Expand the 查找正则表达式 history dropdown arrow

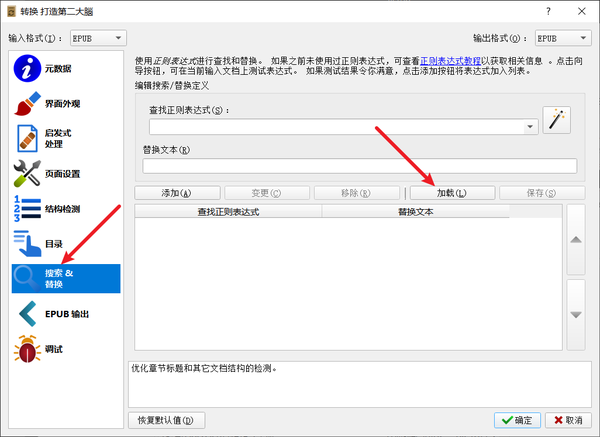530,127
